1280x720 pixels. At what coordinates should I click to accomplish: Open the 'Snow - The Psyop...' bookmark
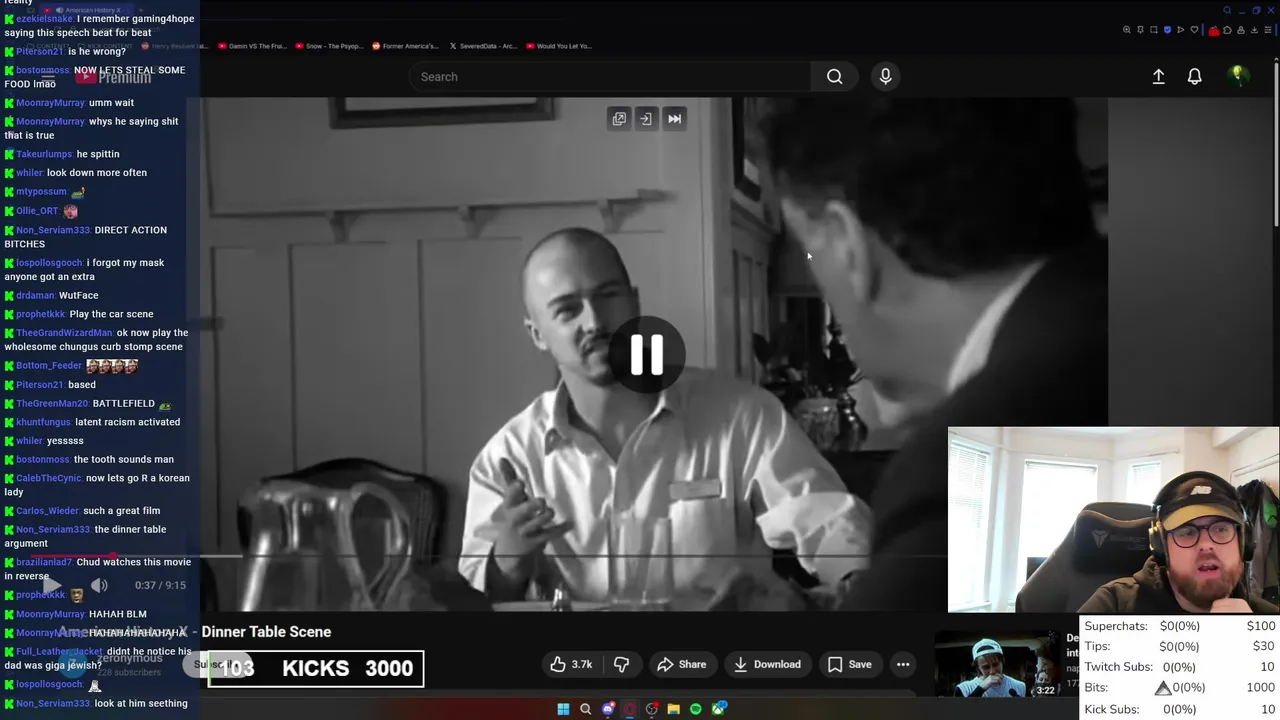pyautogui.click(x=329, y=46)
